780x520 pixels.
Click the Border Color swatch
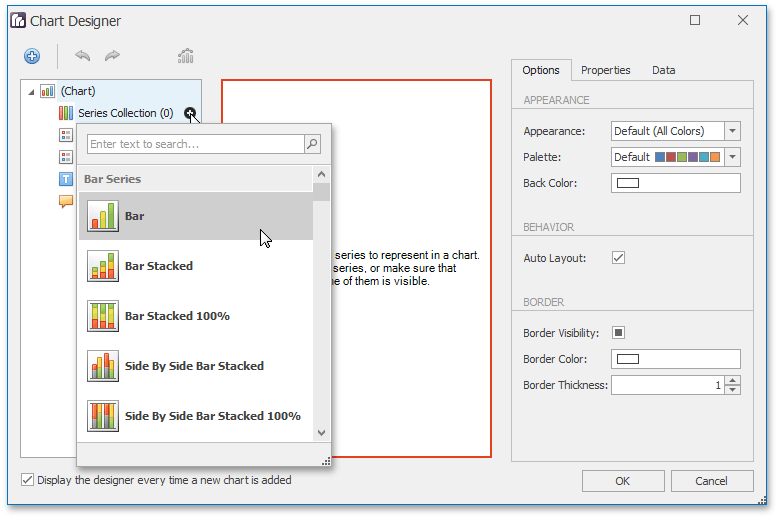tap(628, 359)
